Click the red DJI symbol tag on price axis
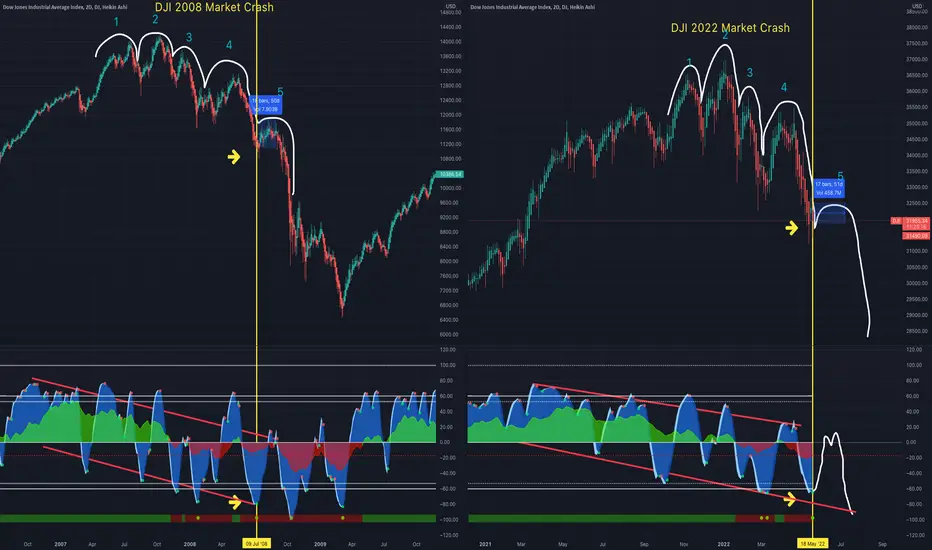The image size is (932, 550). point(896,221)
